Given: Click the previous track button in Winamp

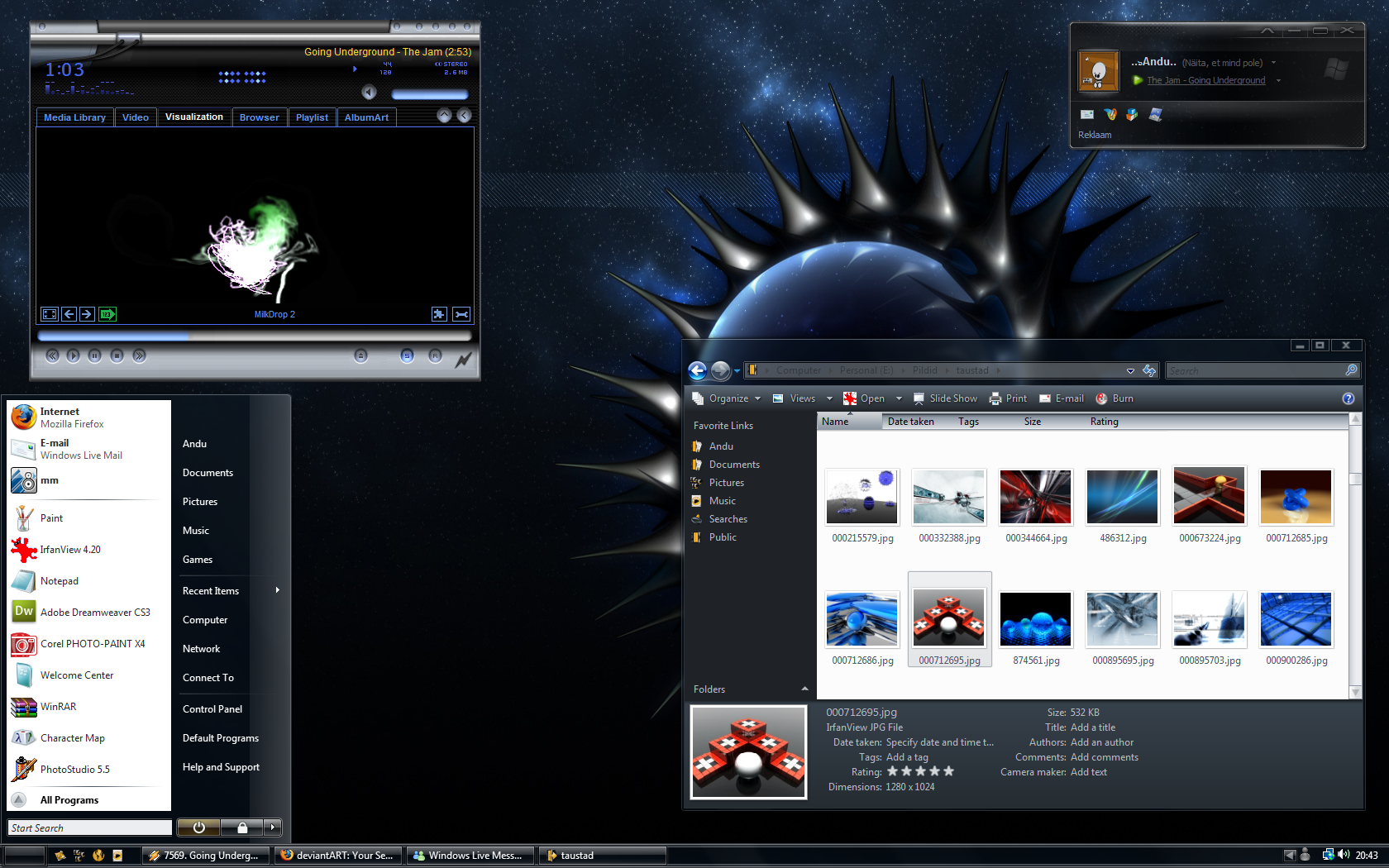Looking at the screenshot, I should point(52,355).
